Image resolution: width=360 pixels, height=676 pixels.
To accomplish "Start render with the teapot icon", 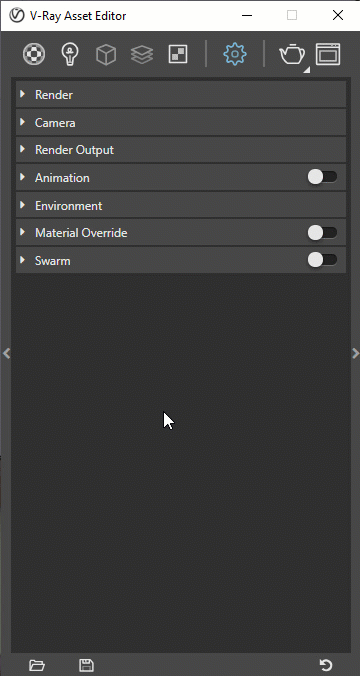I will (292, 55).
